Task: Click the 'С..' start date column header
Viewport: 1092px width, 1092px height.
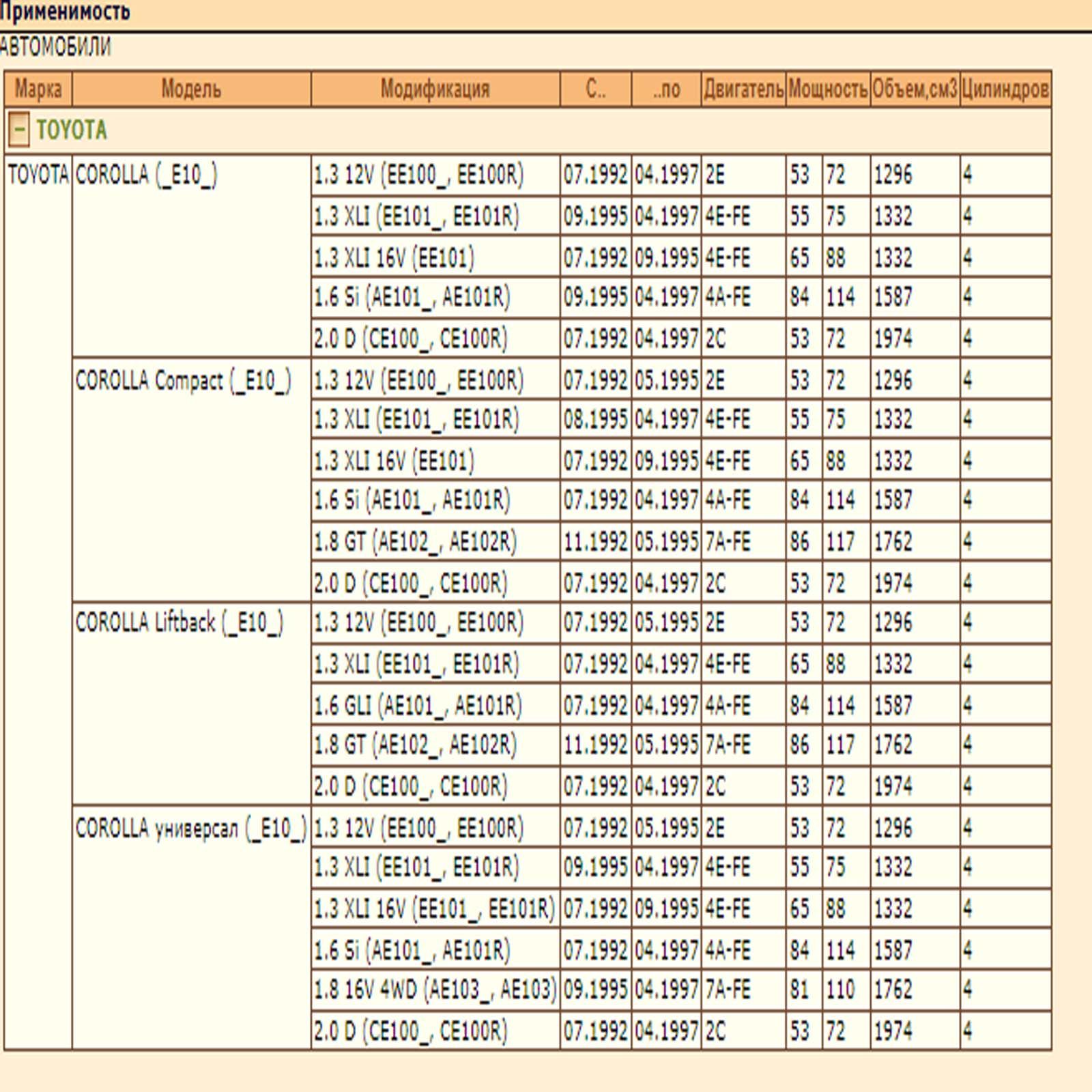Action: pos(596,89)
